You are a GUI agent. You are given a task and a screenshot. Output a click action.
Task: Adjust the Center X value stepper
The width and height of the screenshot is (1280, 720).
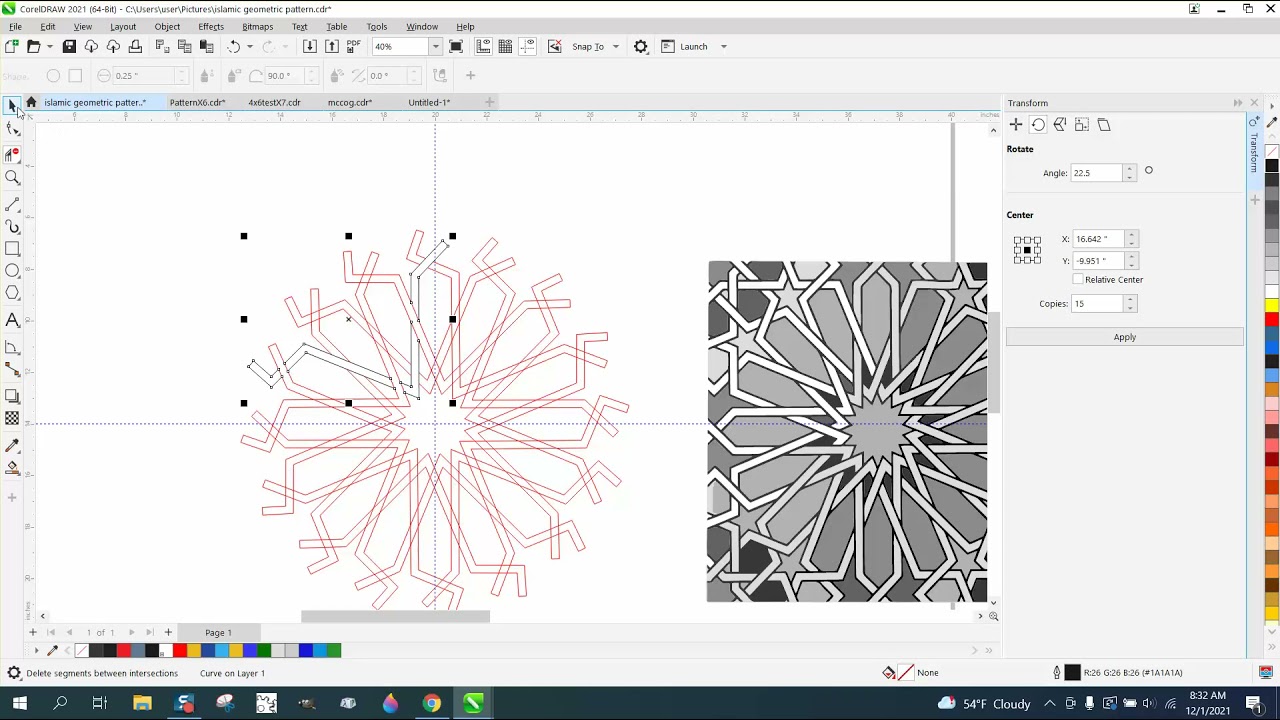click(x=1131, y=240)
